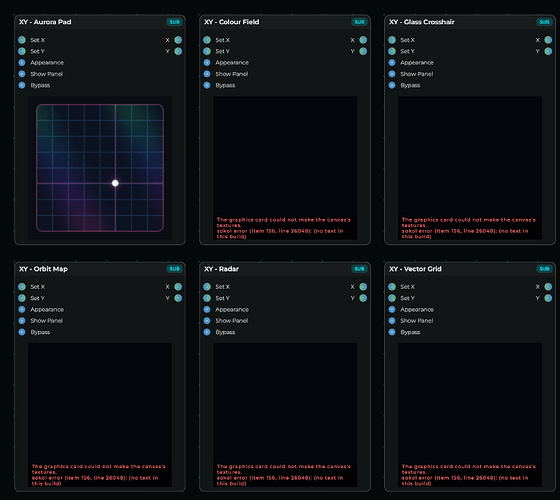Click the Bypass port on XY - Orbit Map
The height and width of the screenshot is (500, 560).
pos(22,332)
